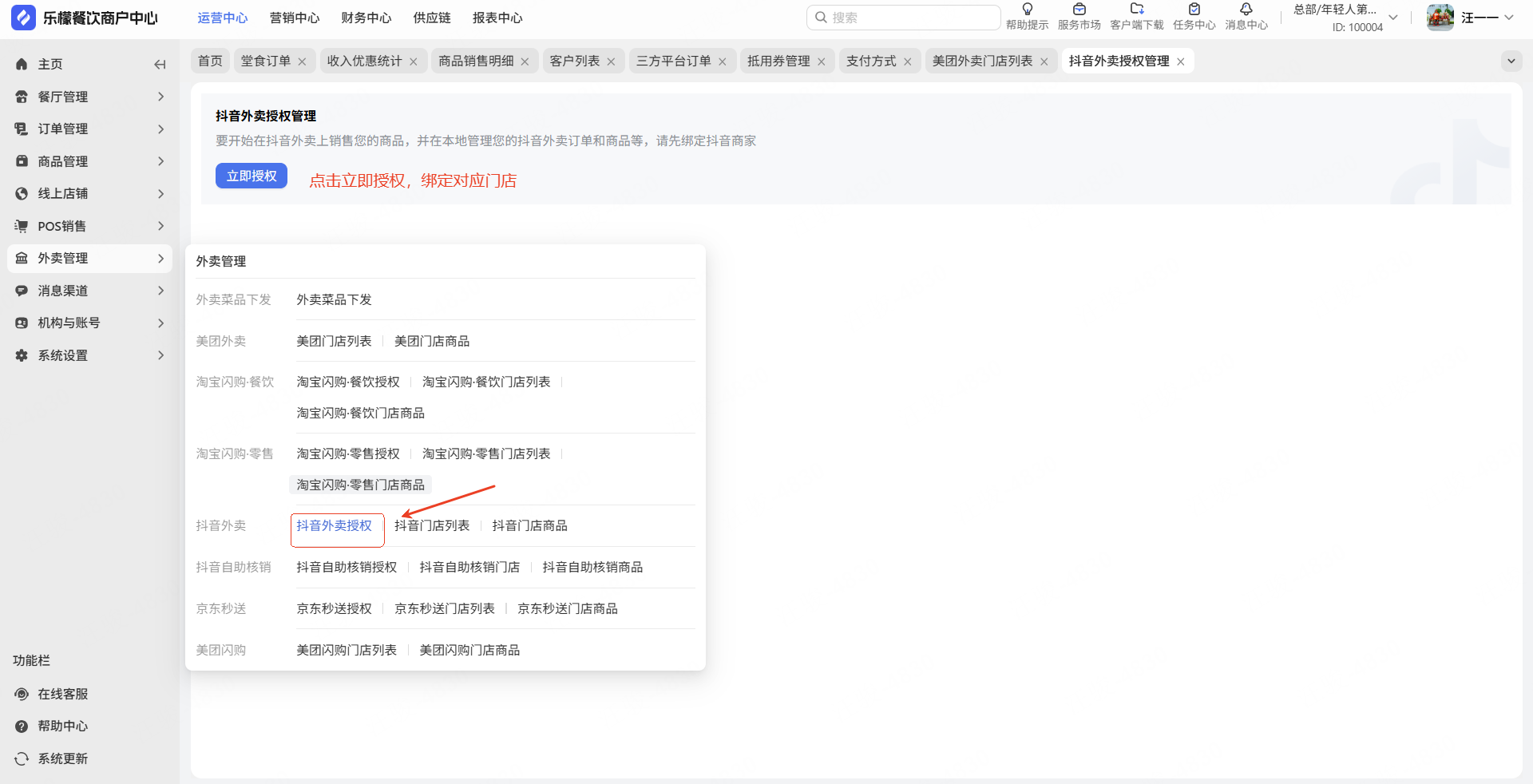Close the 美团外卖门店列表 tab
This screenshot has height=784, width=1533.
pos(1044,61)
